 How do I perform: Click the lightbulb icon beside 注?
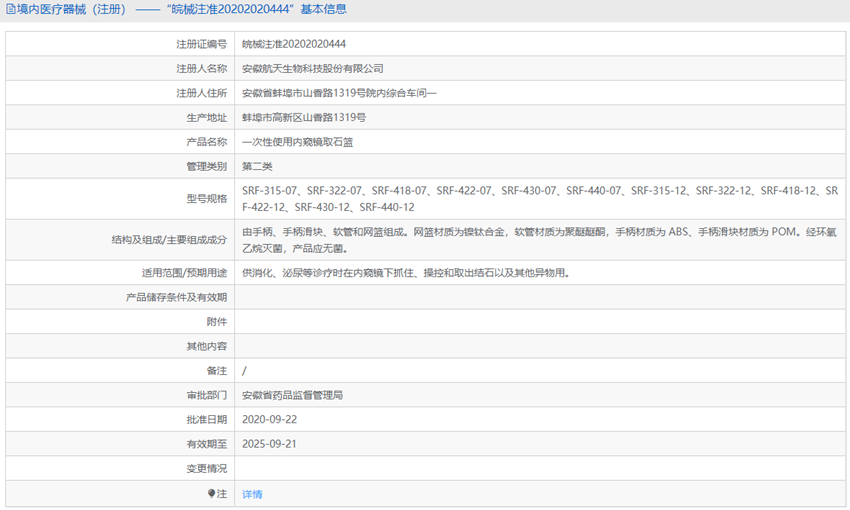click(211, 493)
